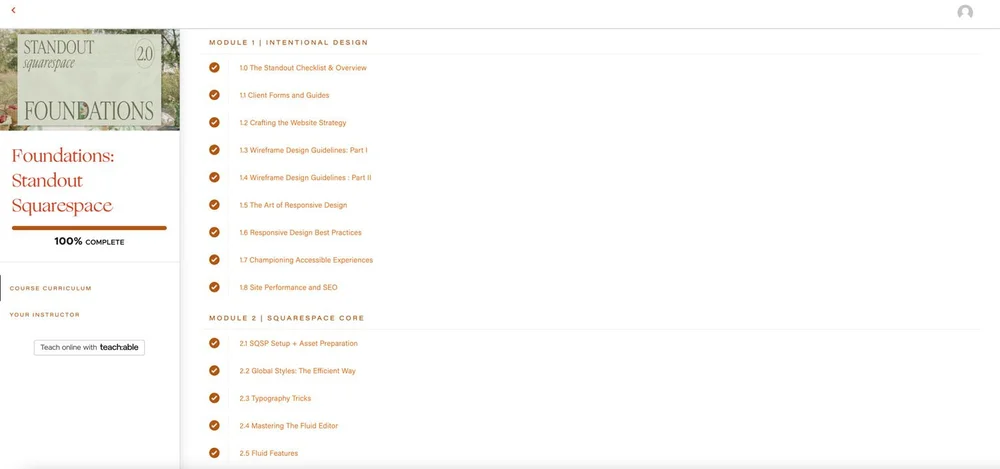Click the check icon for 1.4 Wireframe Part II
1000x469 pixels.
214,177
